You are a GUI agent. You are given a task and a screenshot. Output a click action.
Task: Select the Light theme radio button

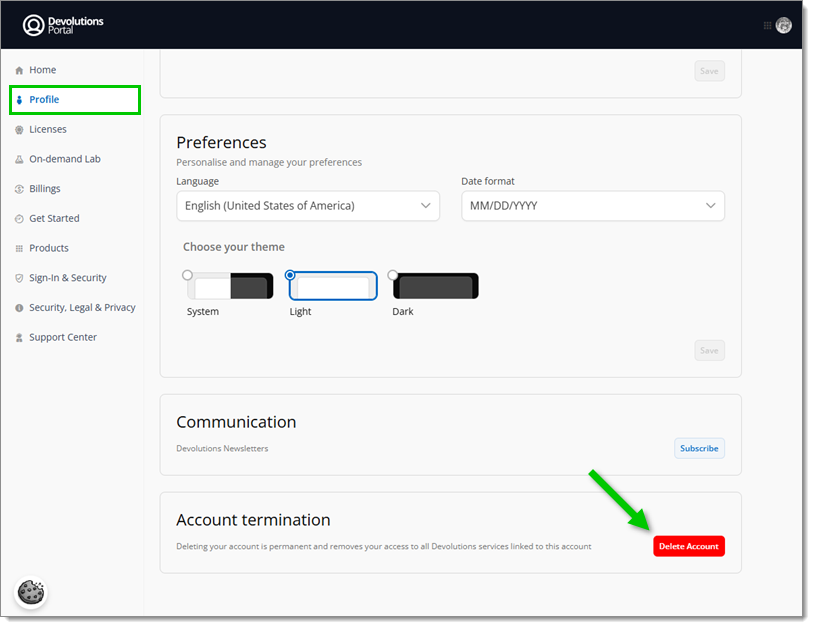coord(291,275)
